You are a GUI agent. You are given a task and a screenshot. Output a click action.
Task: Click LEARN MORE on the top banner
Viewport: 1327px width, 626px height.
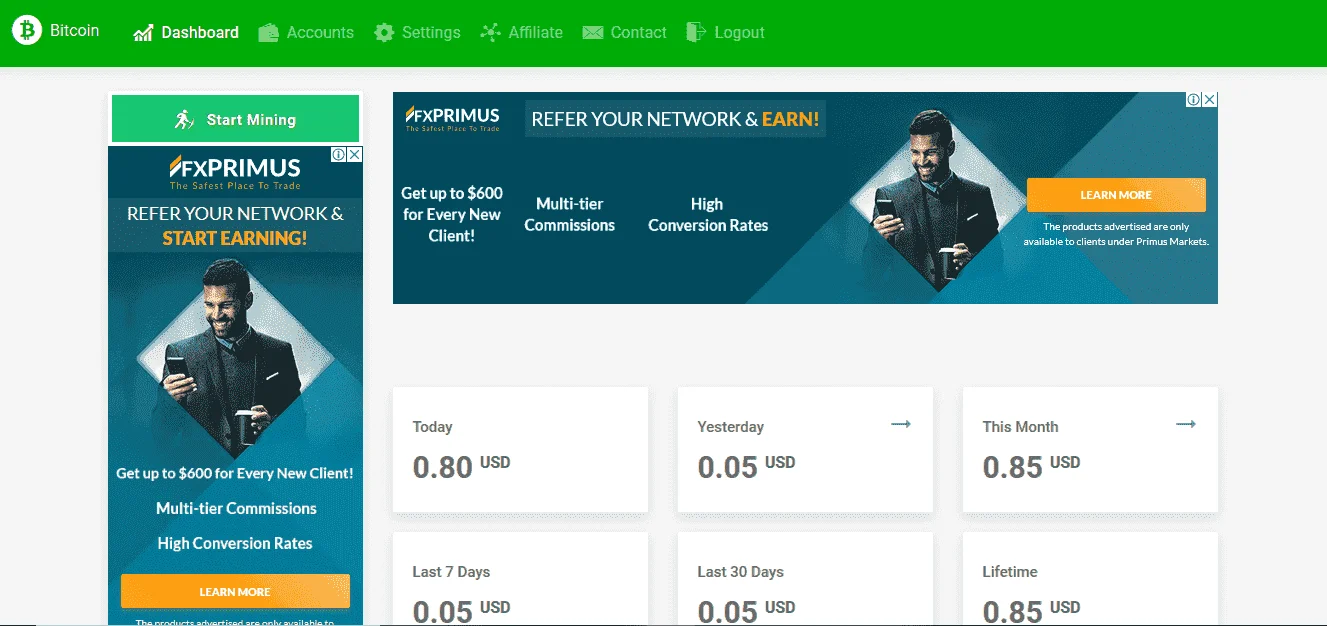coord(1116,195)
